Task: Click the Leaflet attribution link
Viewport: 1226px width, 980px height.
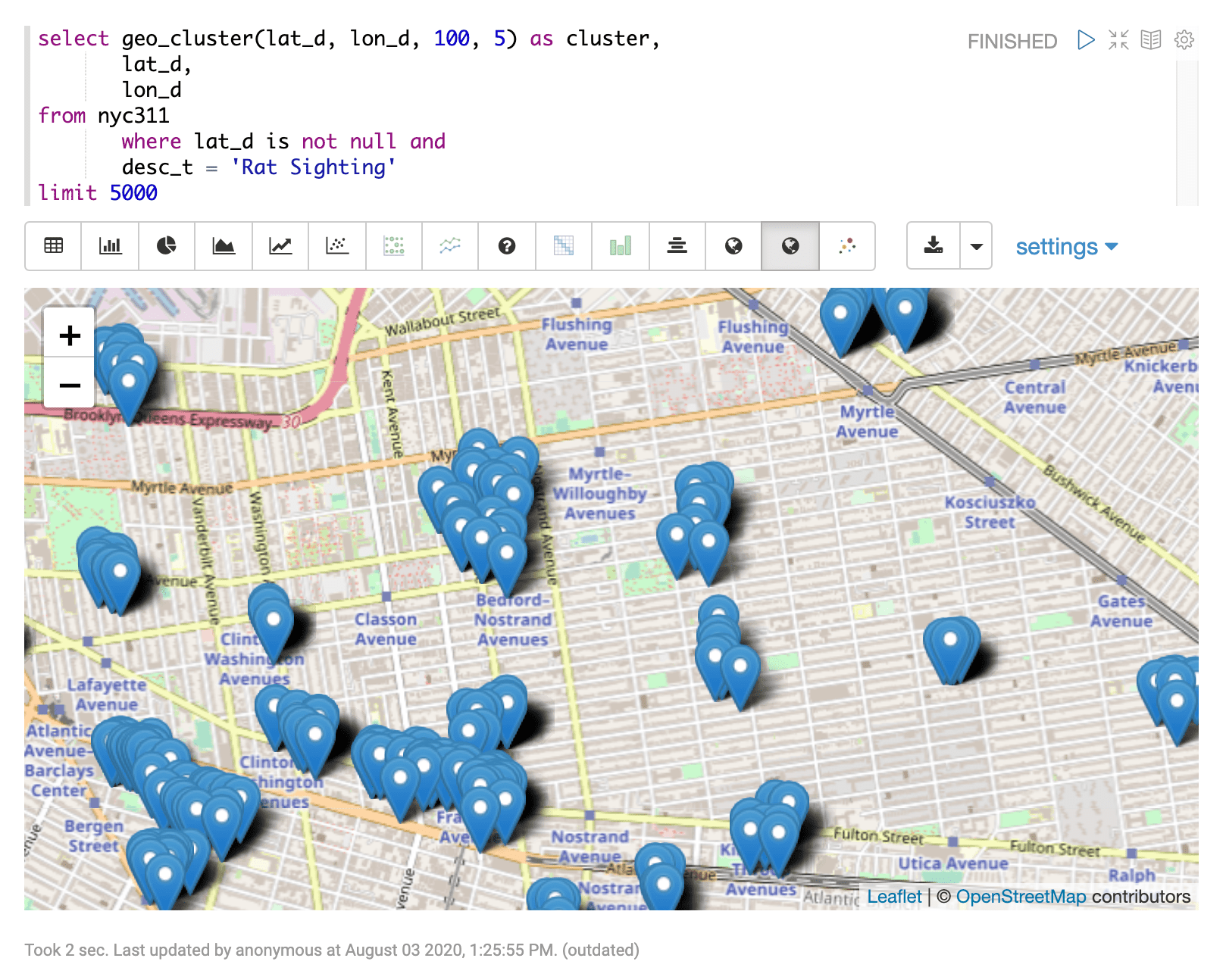Action: (x=894, y=897)
